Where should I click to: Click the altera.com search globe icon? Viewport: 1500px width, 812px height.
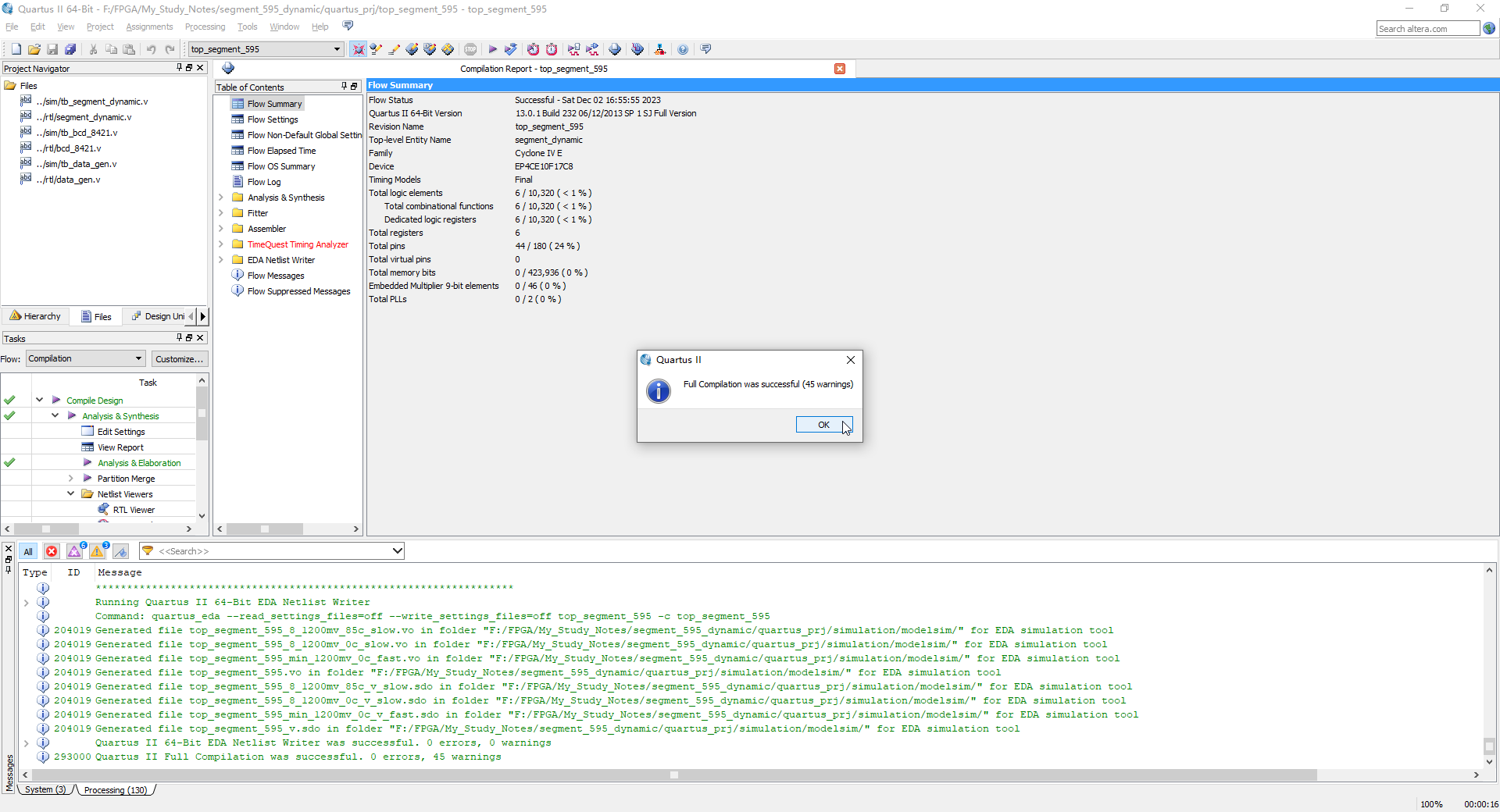tap(1489, 28)
